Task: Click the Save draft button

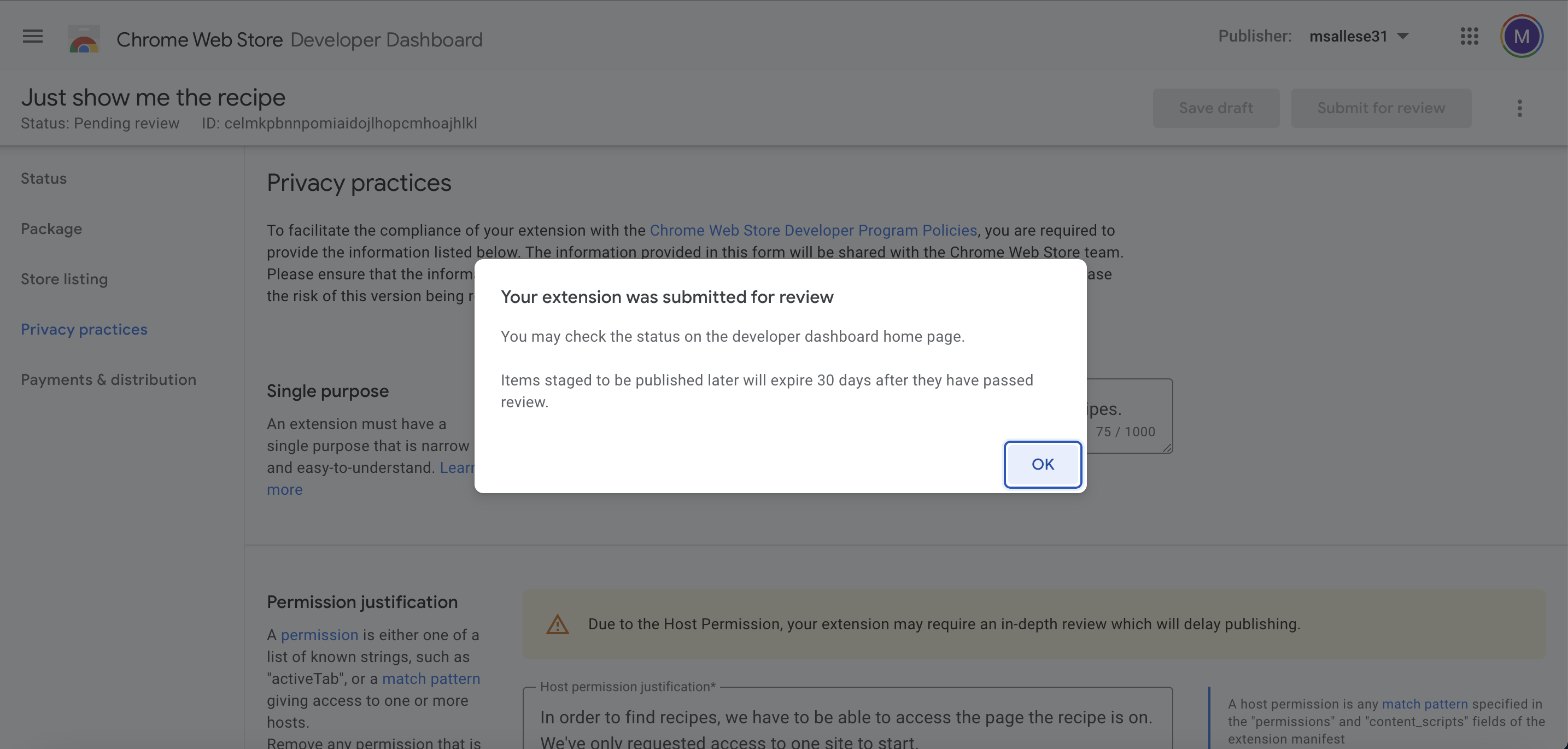Action: [1215, 108]
